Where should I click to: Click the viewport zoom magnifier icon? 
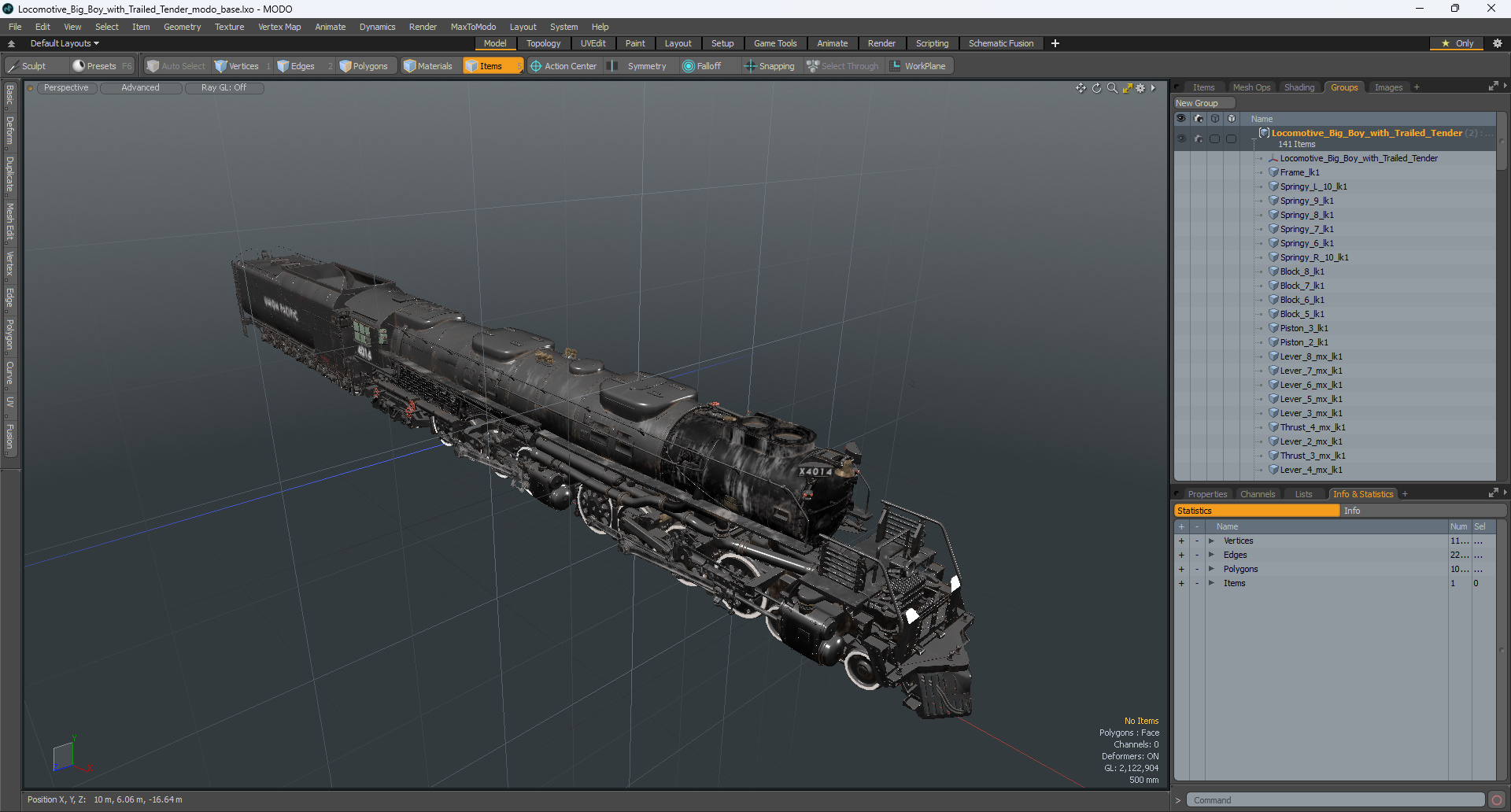[1112, 88]
